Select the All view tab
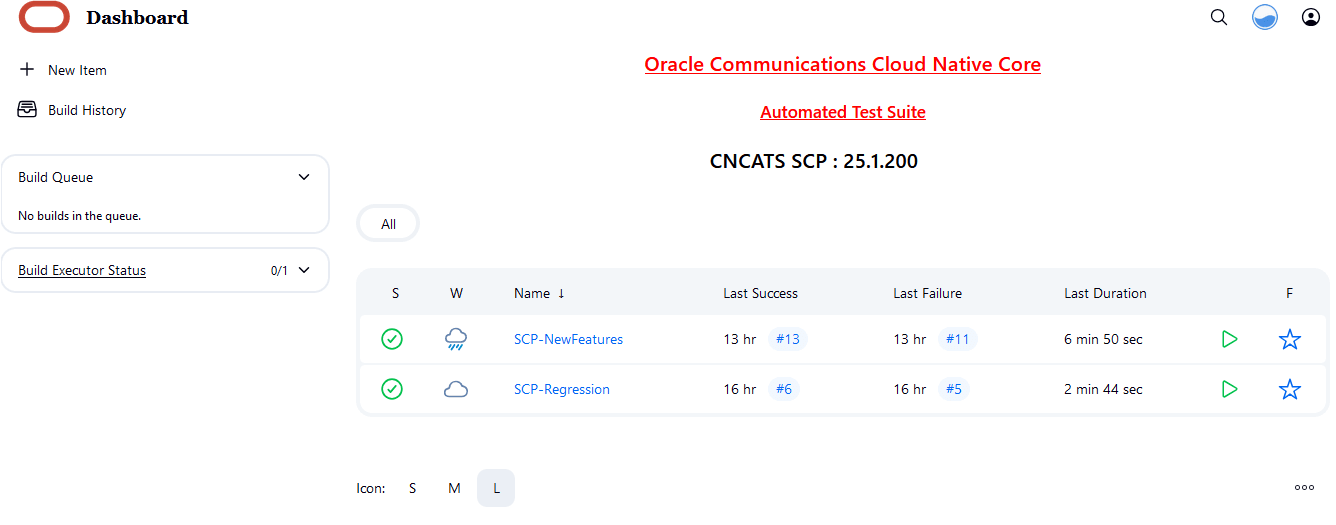 (x=388, y=224)
